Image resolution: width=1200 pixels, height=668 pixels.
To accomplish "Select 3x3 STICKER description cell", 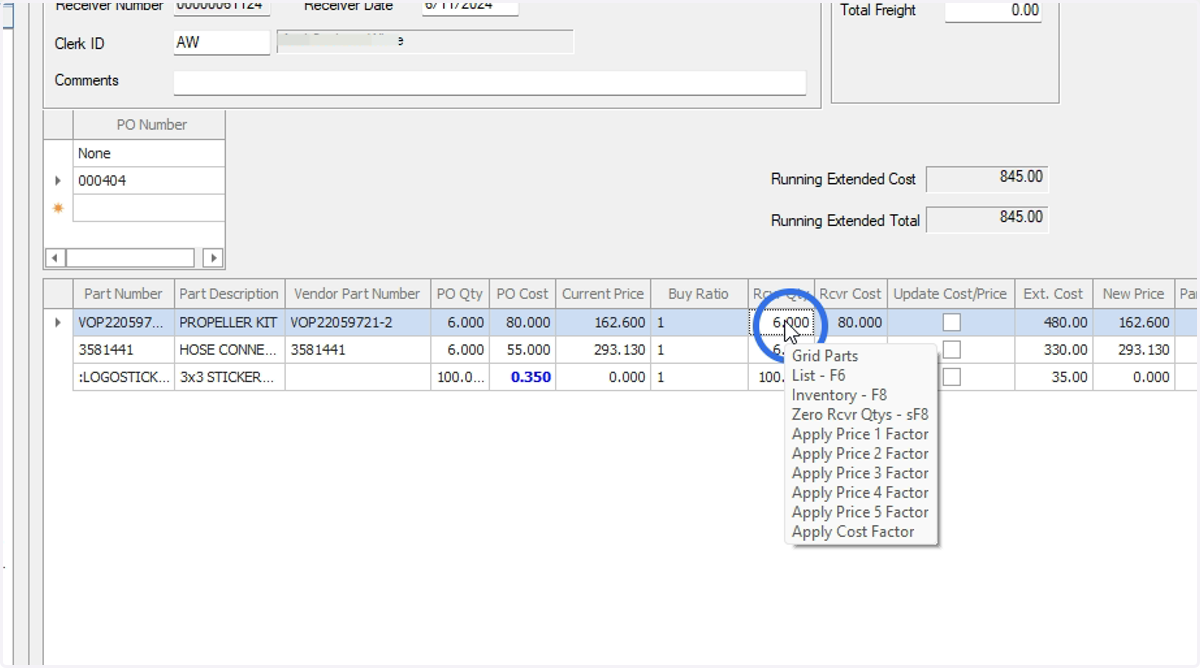I will click(x=229, y=377).
